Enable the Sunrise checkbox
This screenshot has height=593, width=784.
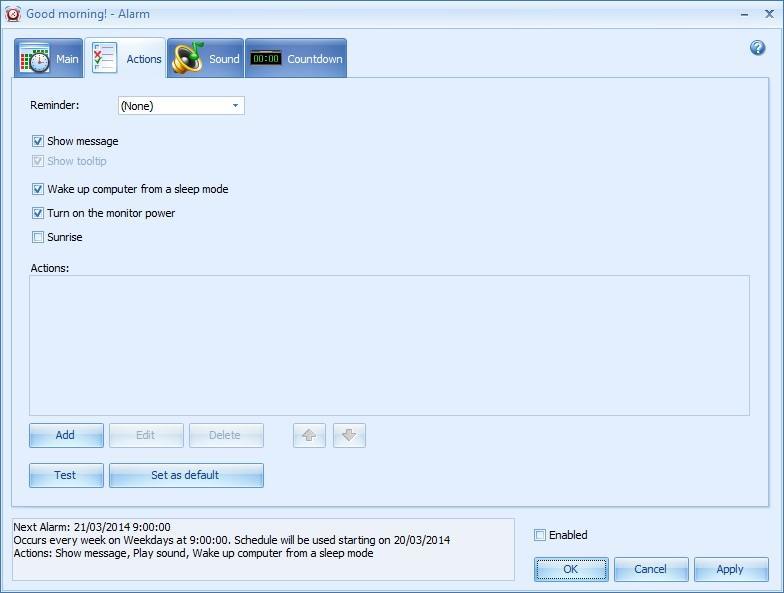pos(38,237)
